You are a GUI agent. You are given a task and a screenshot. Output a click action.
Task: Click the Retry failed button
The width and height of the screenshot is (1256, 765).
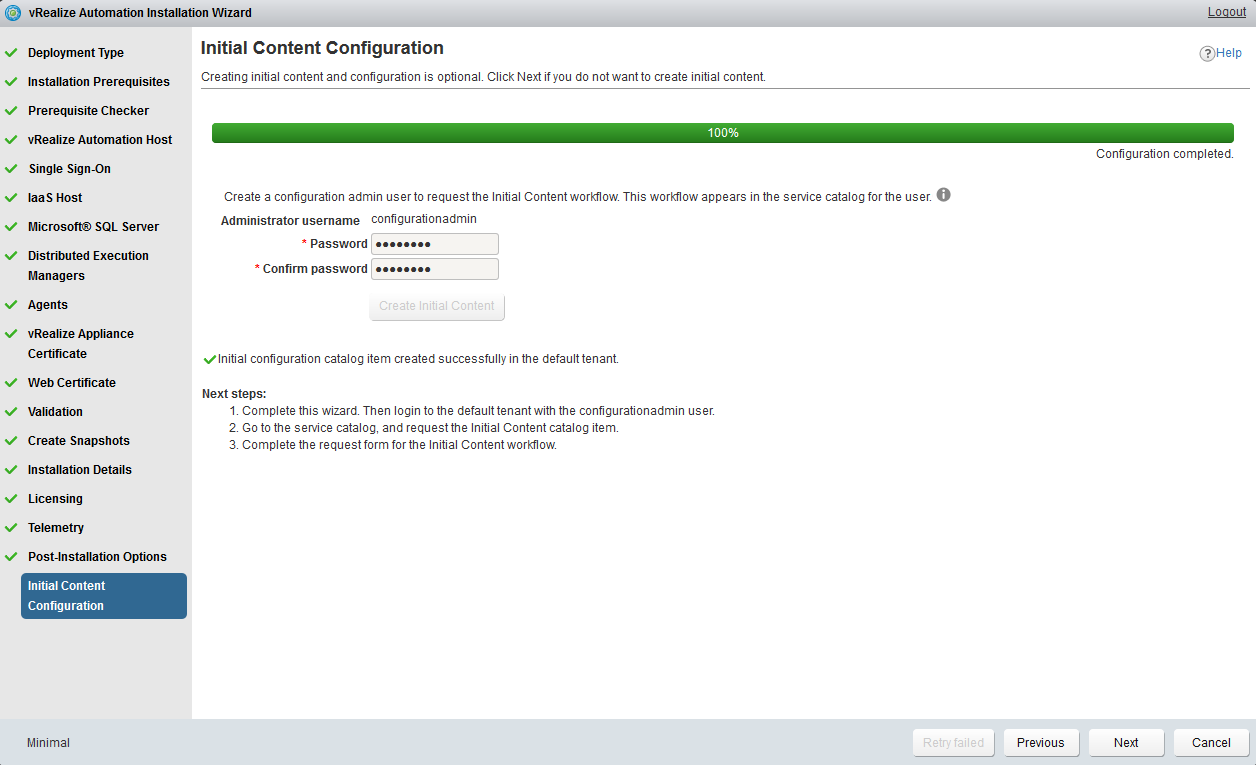click(953, 743)
